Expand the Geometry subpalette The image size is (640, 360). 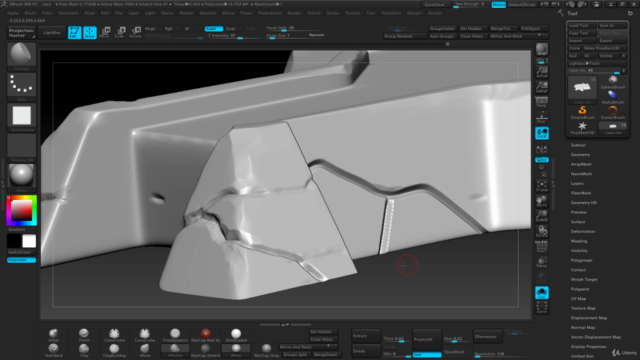pyautogui.click(x=580, y=155)
